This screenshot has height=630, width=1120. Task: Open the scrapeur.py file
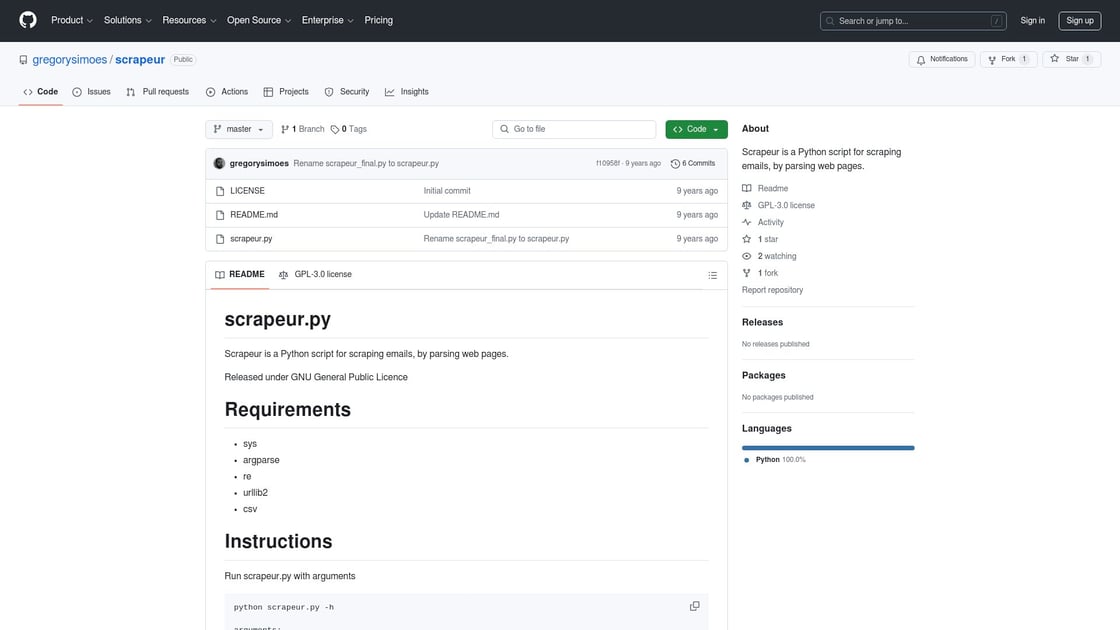point(251,239)
